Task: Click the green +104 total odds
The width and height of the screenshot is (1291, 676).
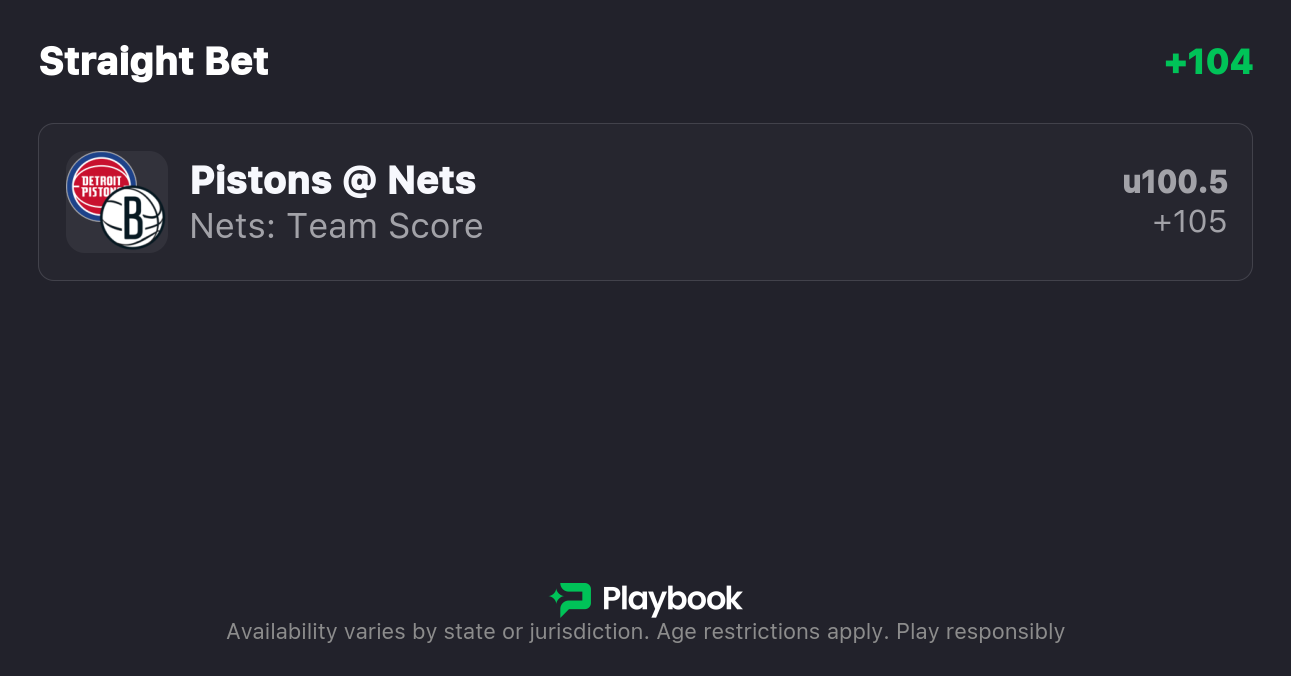Action: tap(1208, 62)
